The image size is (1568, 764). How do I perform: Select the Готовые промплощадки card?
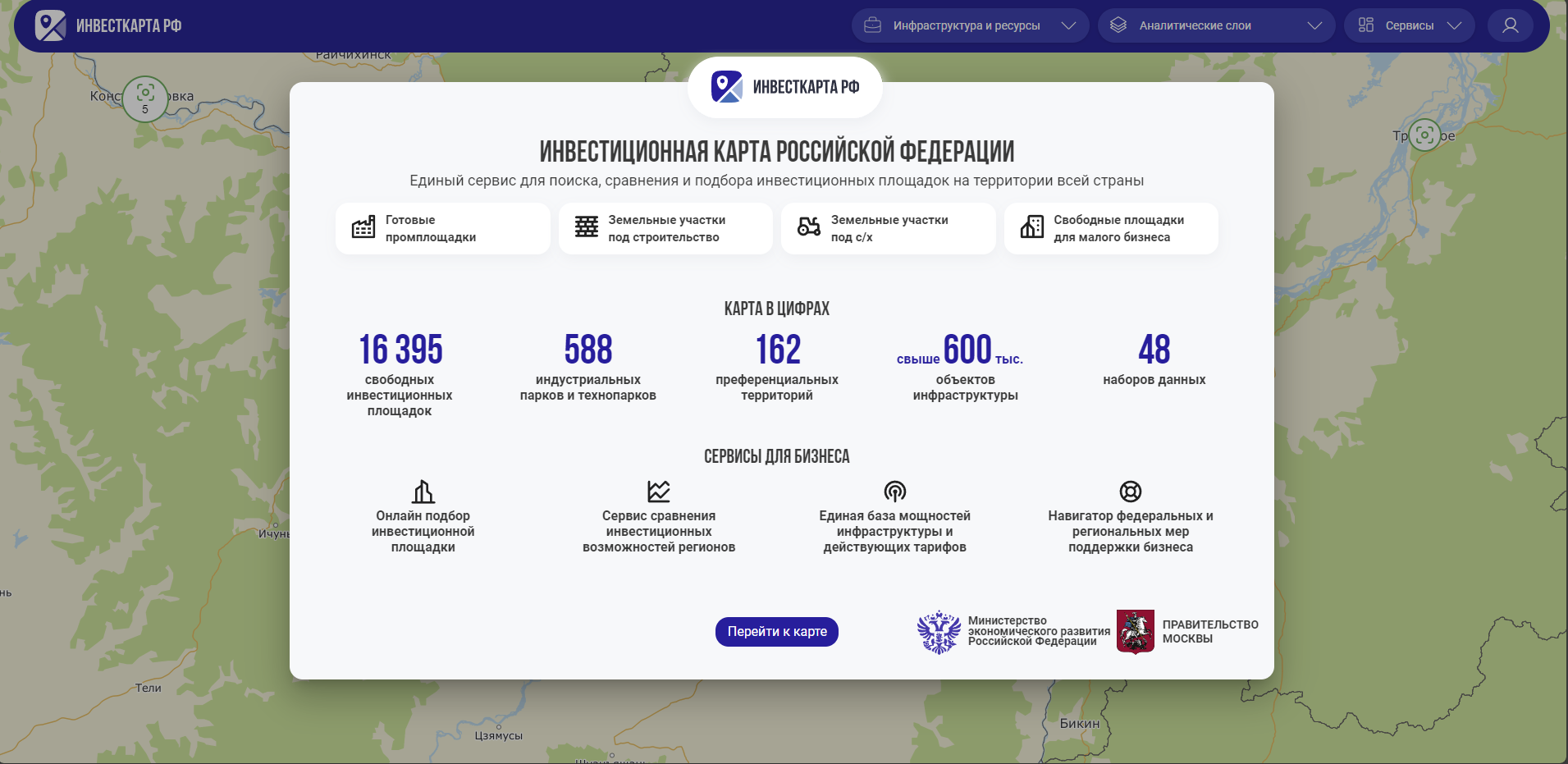tap(442, 228)
